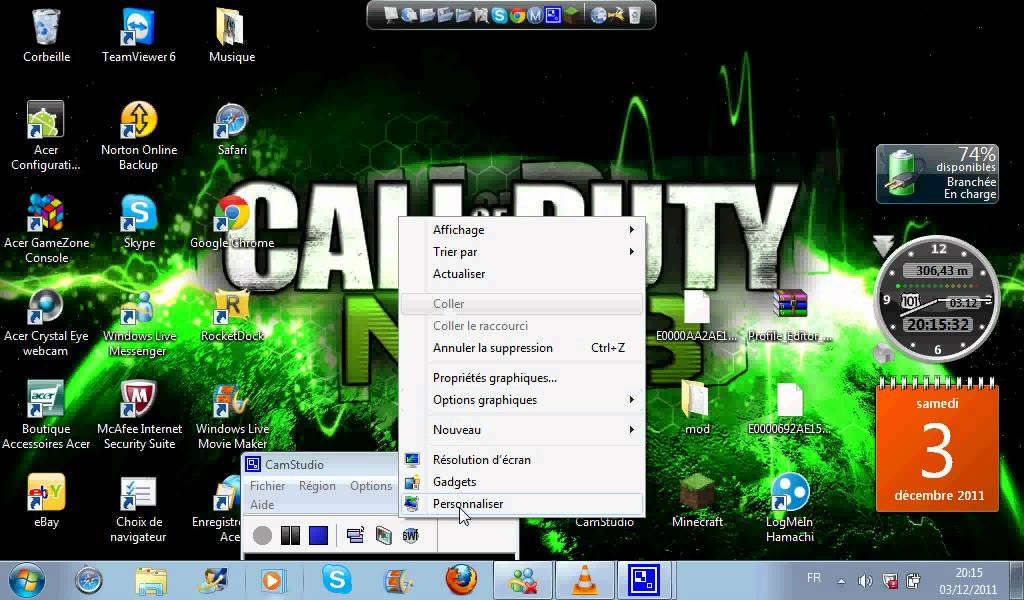Viewport: 1024px width, 600px height.
Task: Select the McAfee Internet Security Suite shortcut
Action: pos(138,415)
